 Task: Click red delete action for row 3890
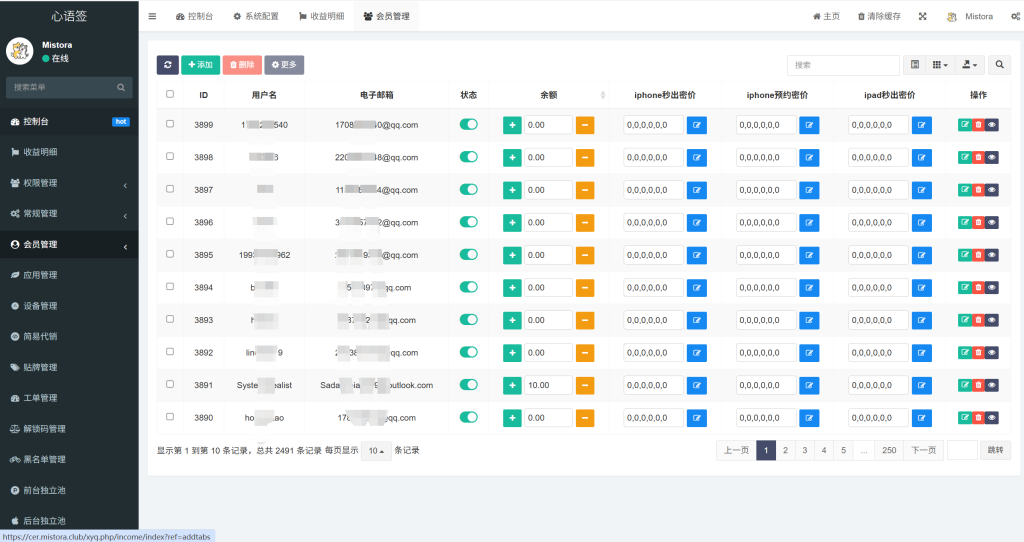(x=978, y=418)
